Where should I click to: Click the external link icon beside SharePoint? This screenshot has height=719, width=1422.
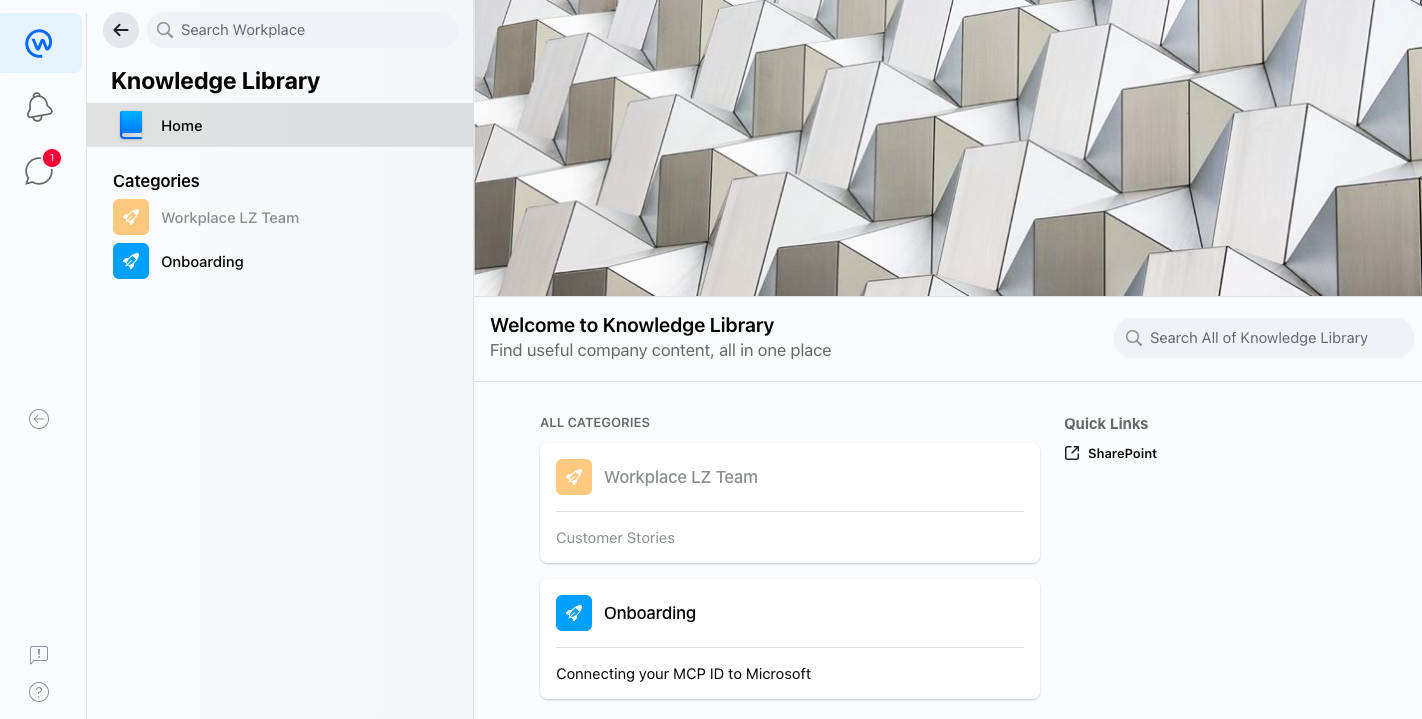(1071, 453)
